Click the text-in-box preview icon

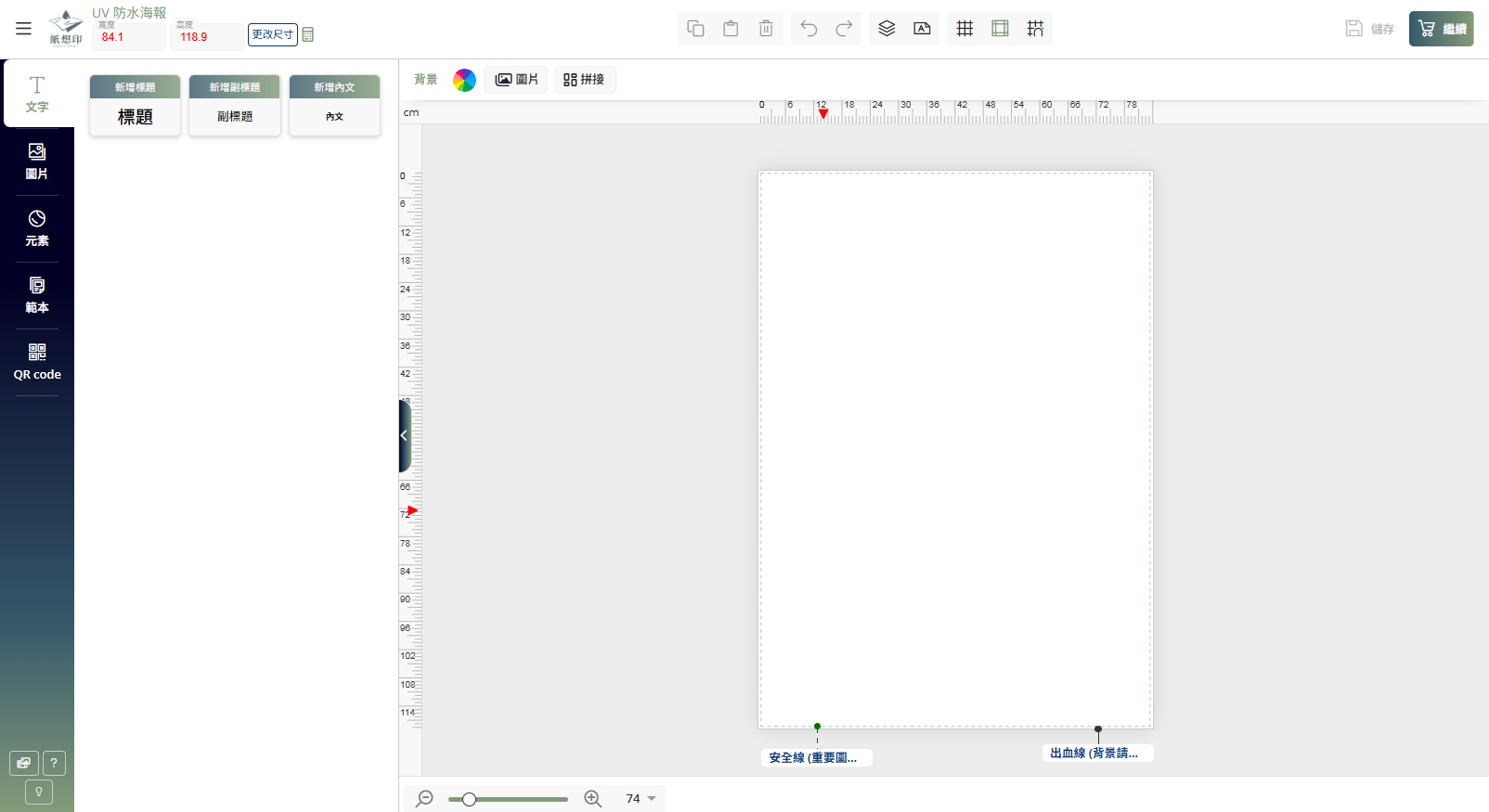(922, 29)
